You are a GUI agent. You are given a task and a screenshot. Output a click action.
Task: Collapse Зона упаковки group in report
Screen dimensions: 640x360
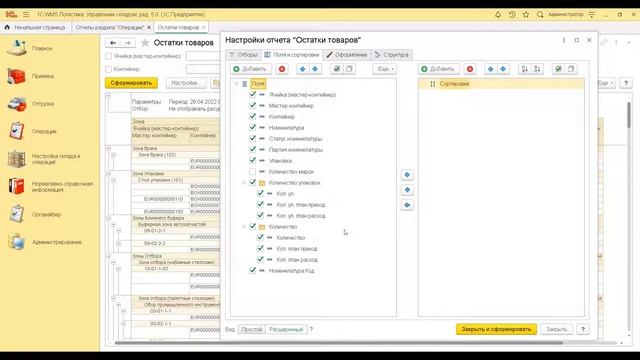[108, 173]
